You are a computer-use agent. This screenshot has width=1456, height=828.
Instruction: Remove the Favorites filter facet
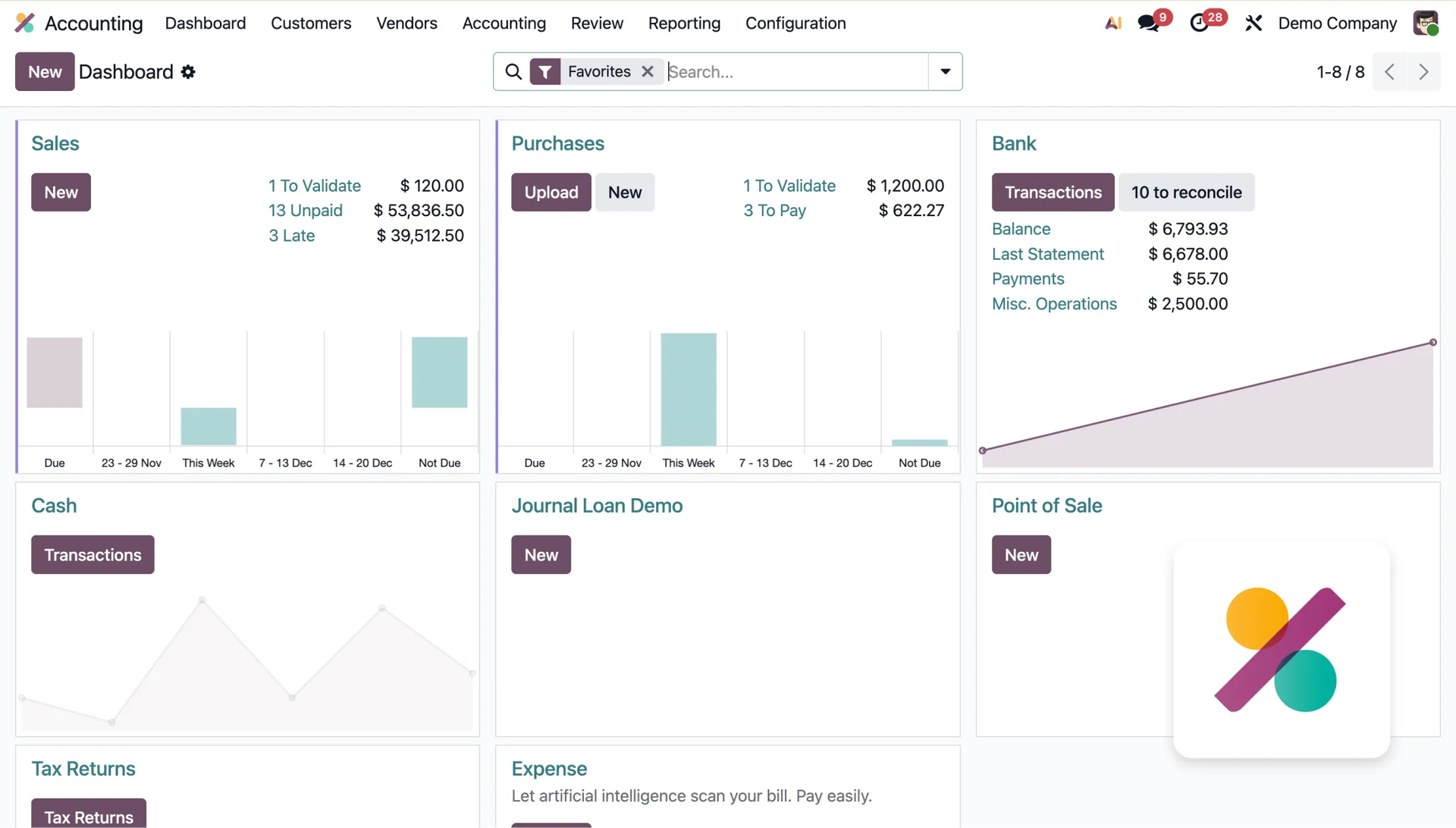tap(648, 71)
